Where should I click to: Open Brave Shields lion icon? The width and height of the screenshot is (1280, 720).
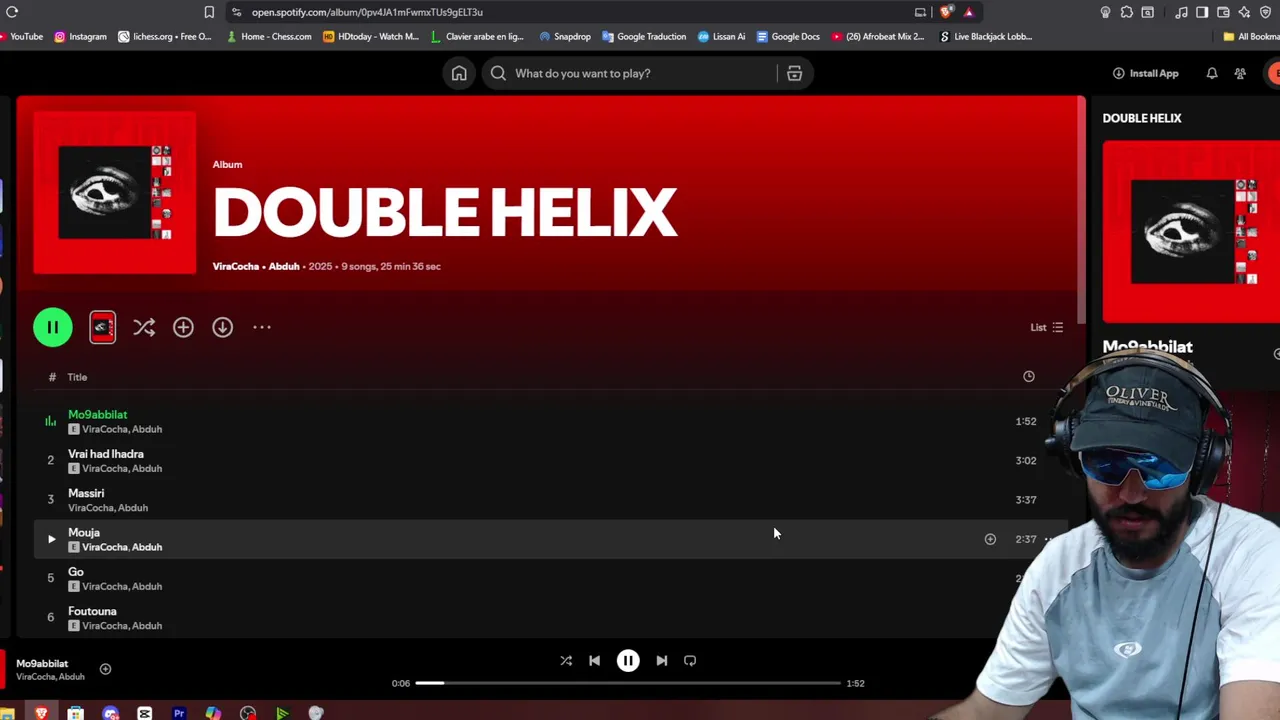pos(946,12)
